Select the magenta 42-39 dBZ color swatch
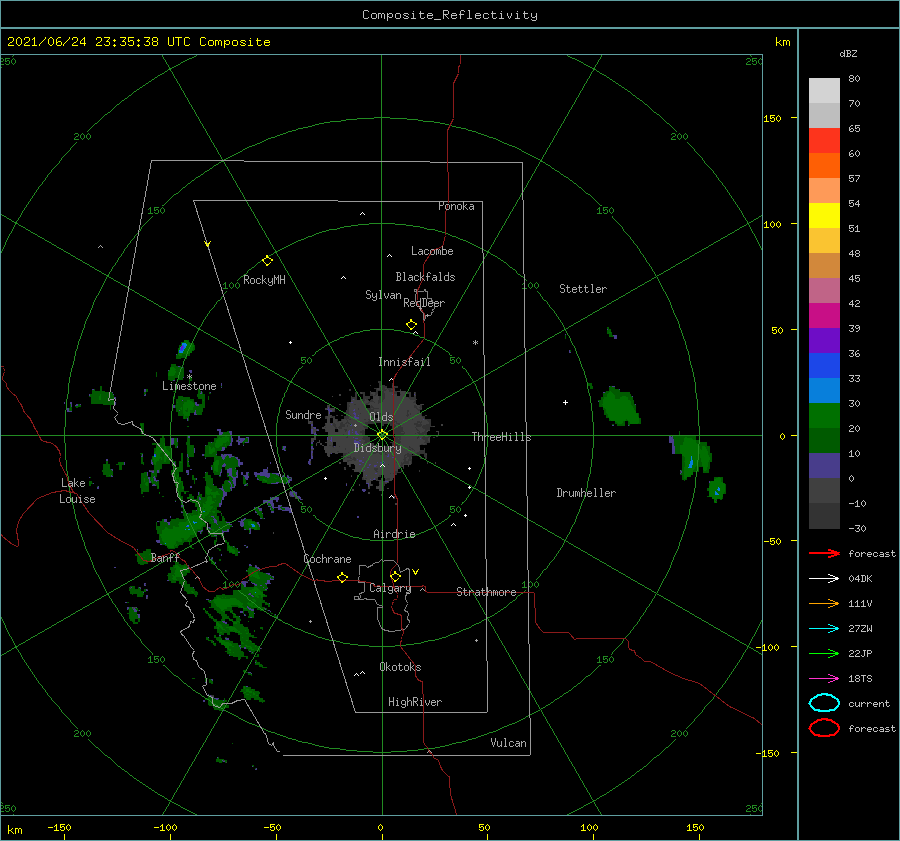Viewport: 900px width, 841px height. coord(824,316)
